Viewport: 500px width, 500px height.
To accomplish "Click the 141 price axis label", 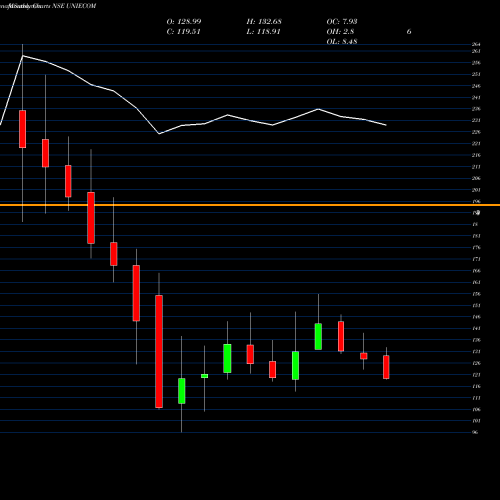I will (476, 328).
